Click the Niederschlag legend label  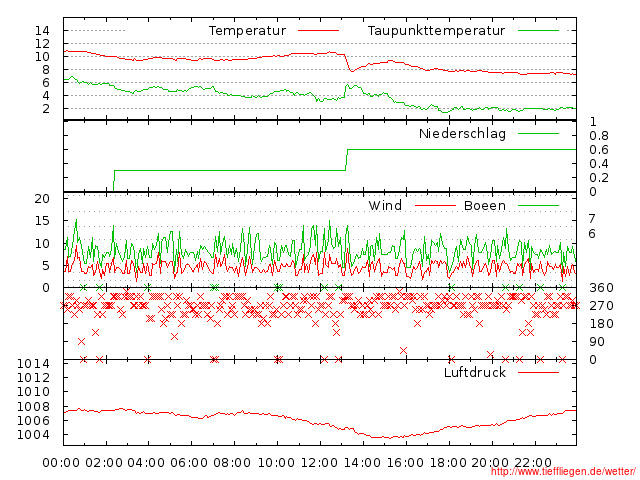(x=462, y=133)
